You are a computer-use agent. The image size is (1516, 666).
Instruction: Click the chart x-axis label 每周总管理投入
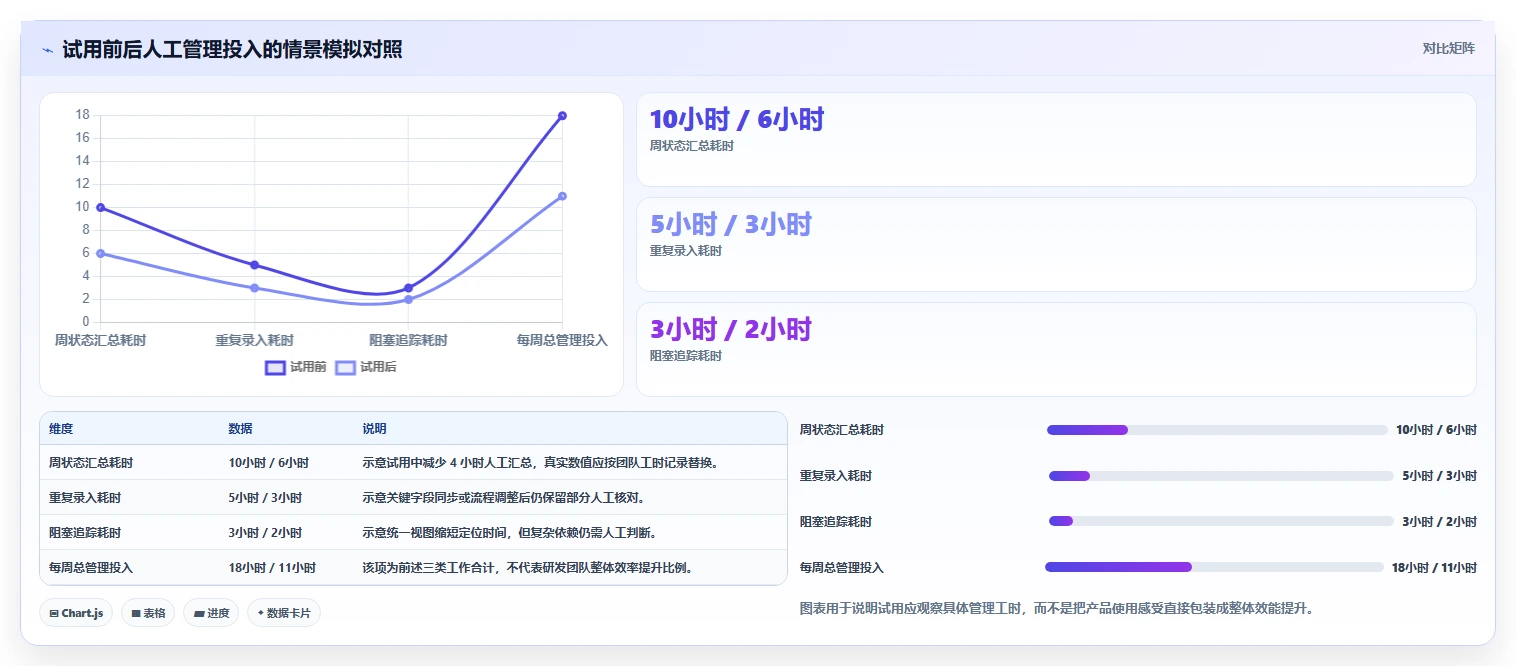[562, 340]
